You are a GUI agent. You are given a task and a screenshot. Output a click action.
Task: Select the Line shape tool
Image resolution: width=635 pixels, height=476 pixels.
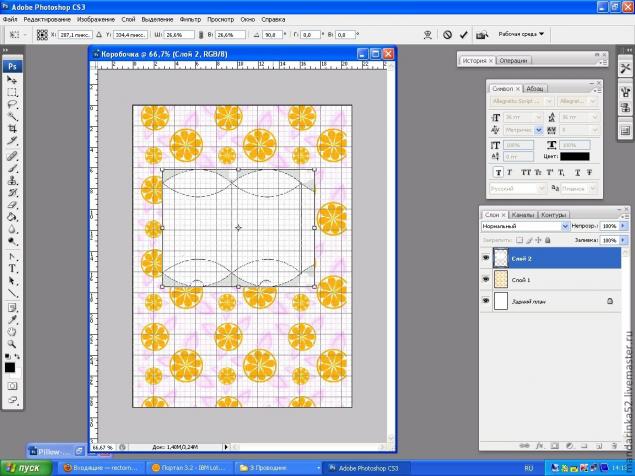click(x=12, y=293)
